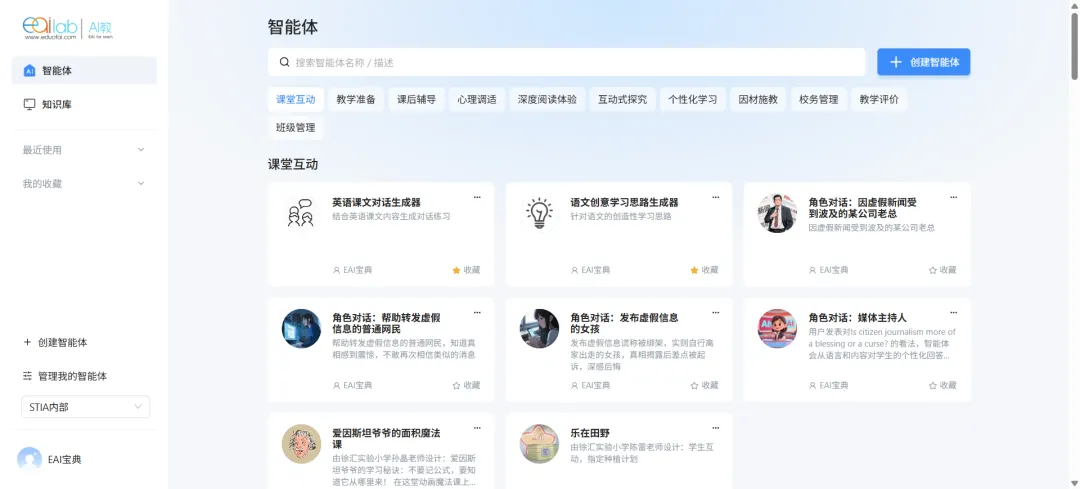The image size is (1080, 489).
Task: Open more options for 帮助转发虚假信息的普通网民
Action: [477, 313]
